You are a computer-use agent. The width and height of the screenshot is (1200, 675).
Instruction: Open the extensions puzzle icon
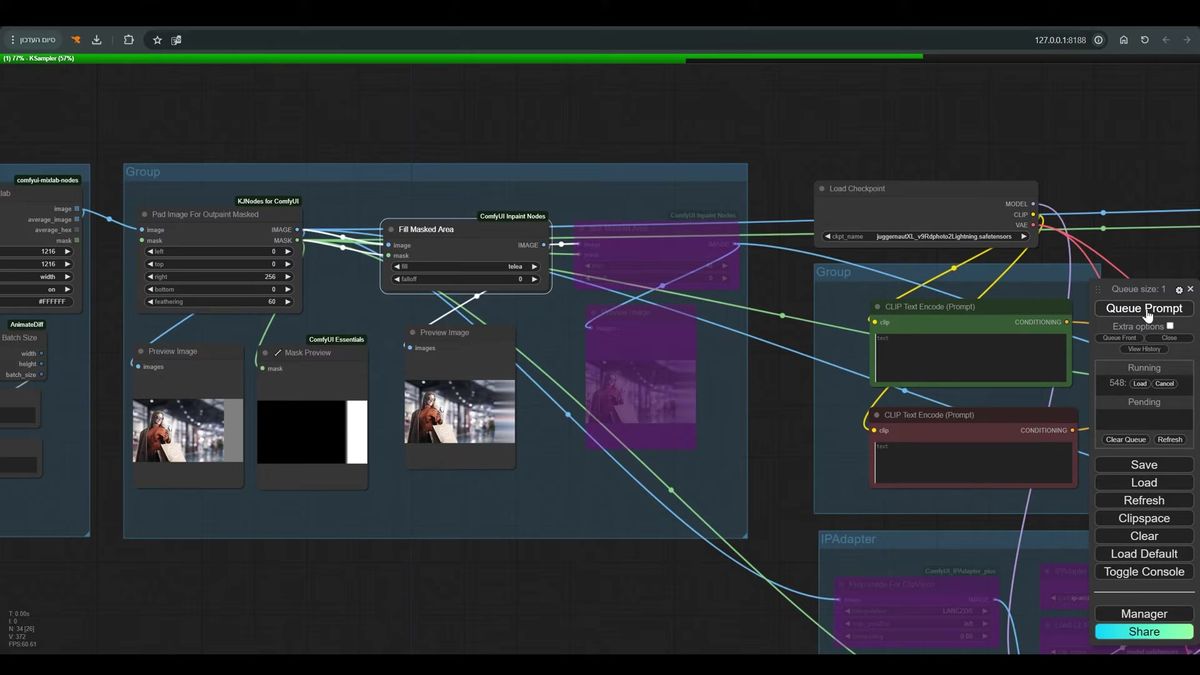129,40
